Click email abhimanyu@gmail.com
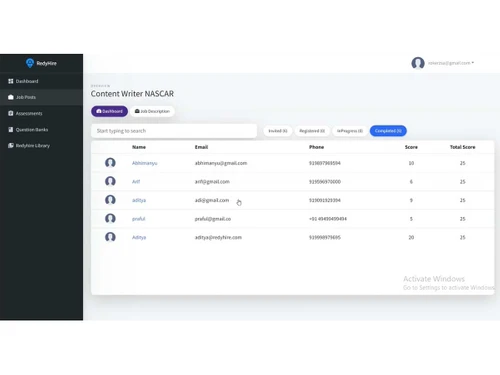The image size is (500, 375). click(221, 163)
